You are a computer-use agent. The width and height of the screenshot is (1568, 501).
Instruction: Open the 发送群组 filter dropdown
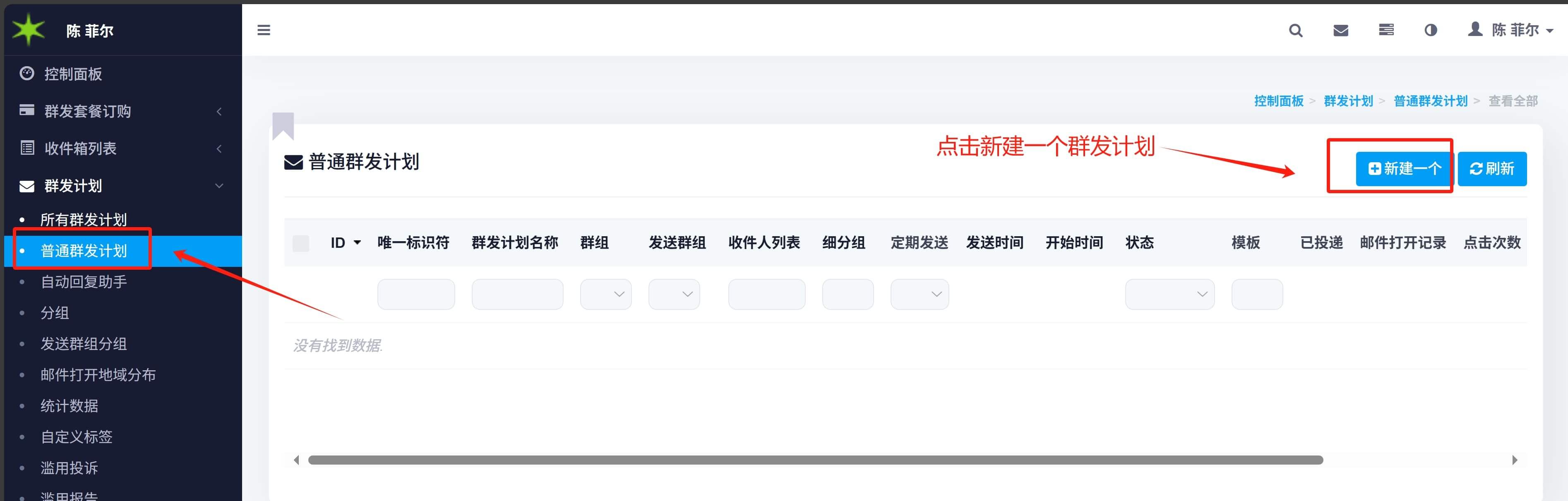click(x=674, y=294)
